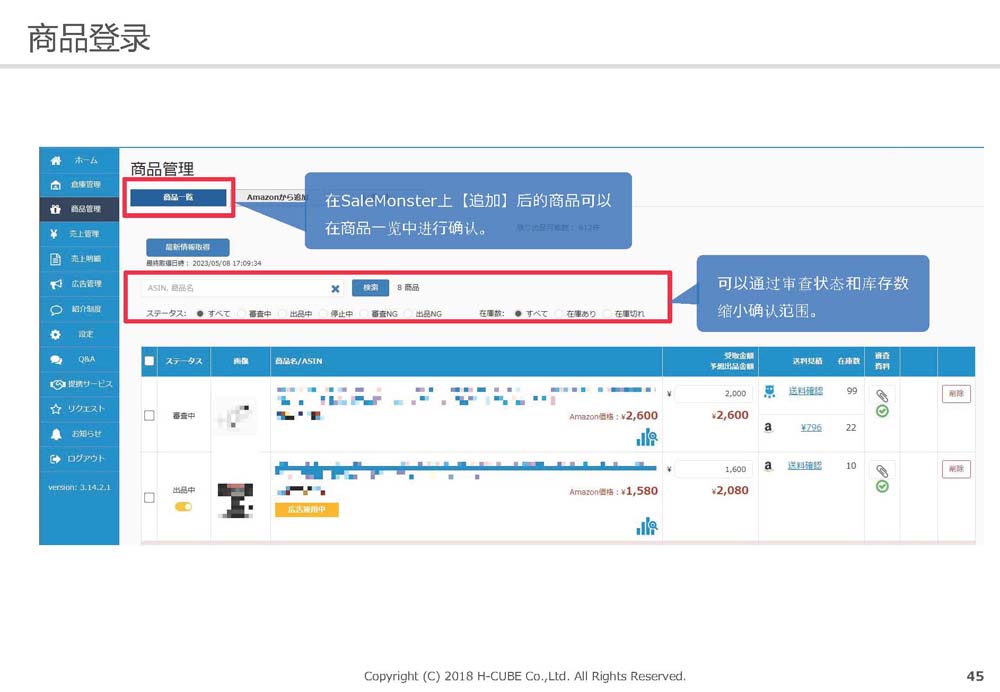The width and height of the screenshot is (1000, 692).
Task: Click green checkmark icon in 出品中 row
Action: (x=882, y=487)
